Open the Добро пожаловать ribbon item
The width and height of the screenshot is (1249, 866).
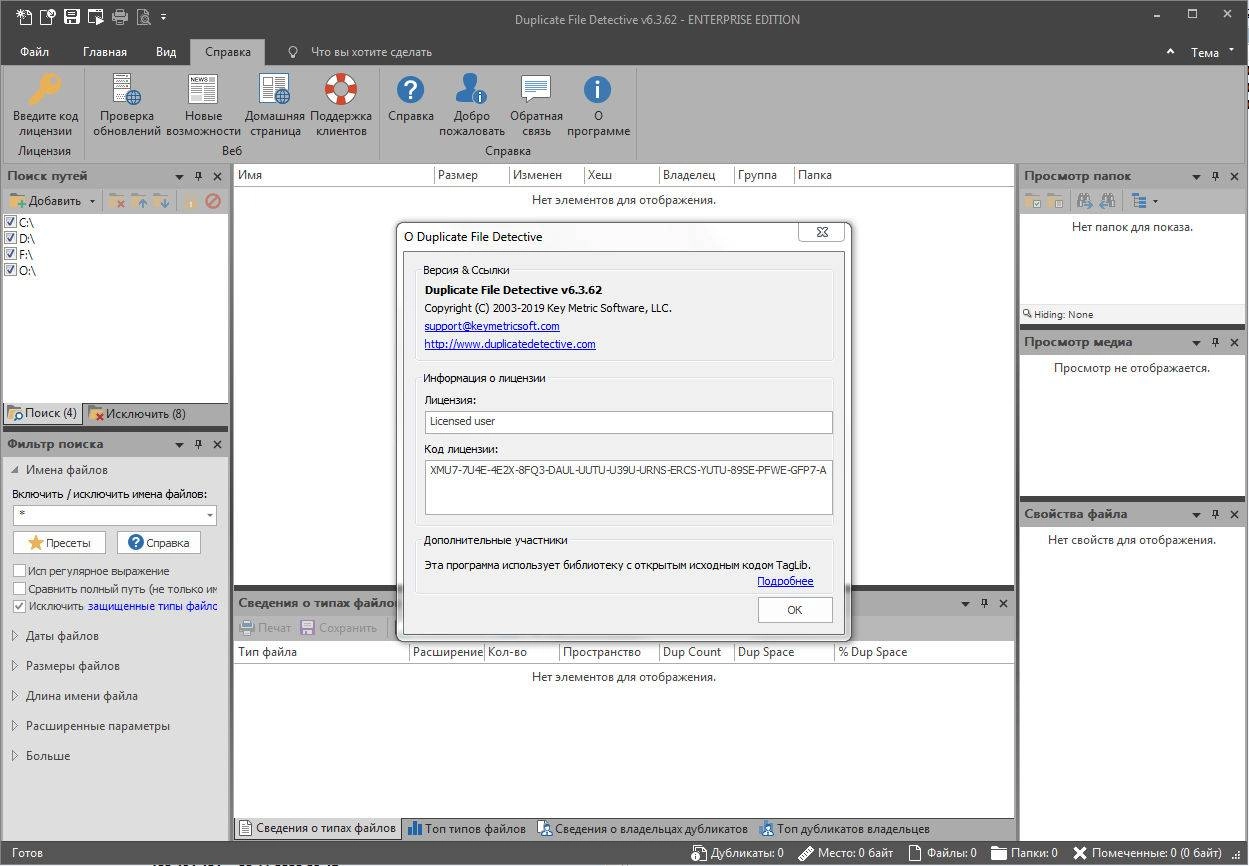tap(472, 105)
